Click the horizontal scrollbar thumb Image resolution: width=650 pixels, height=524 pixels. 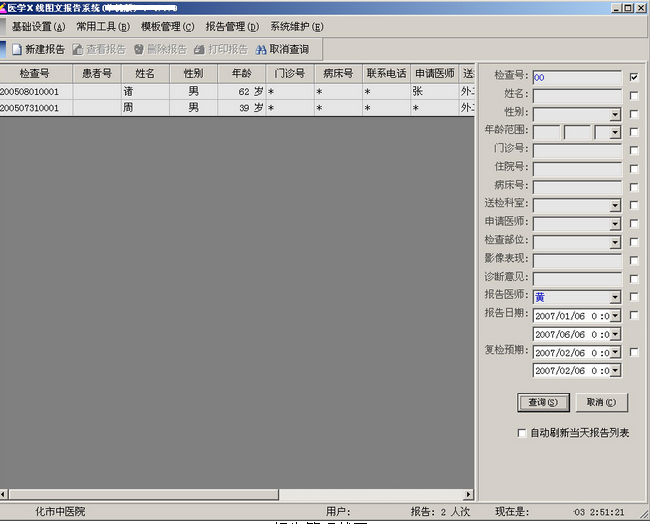(143, 494)
